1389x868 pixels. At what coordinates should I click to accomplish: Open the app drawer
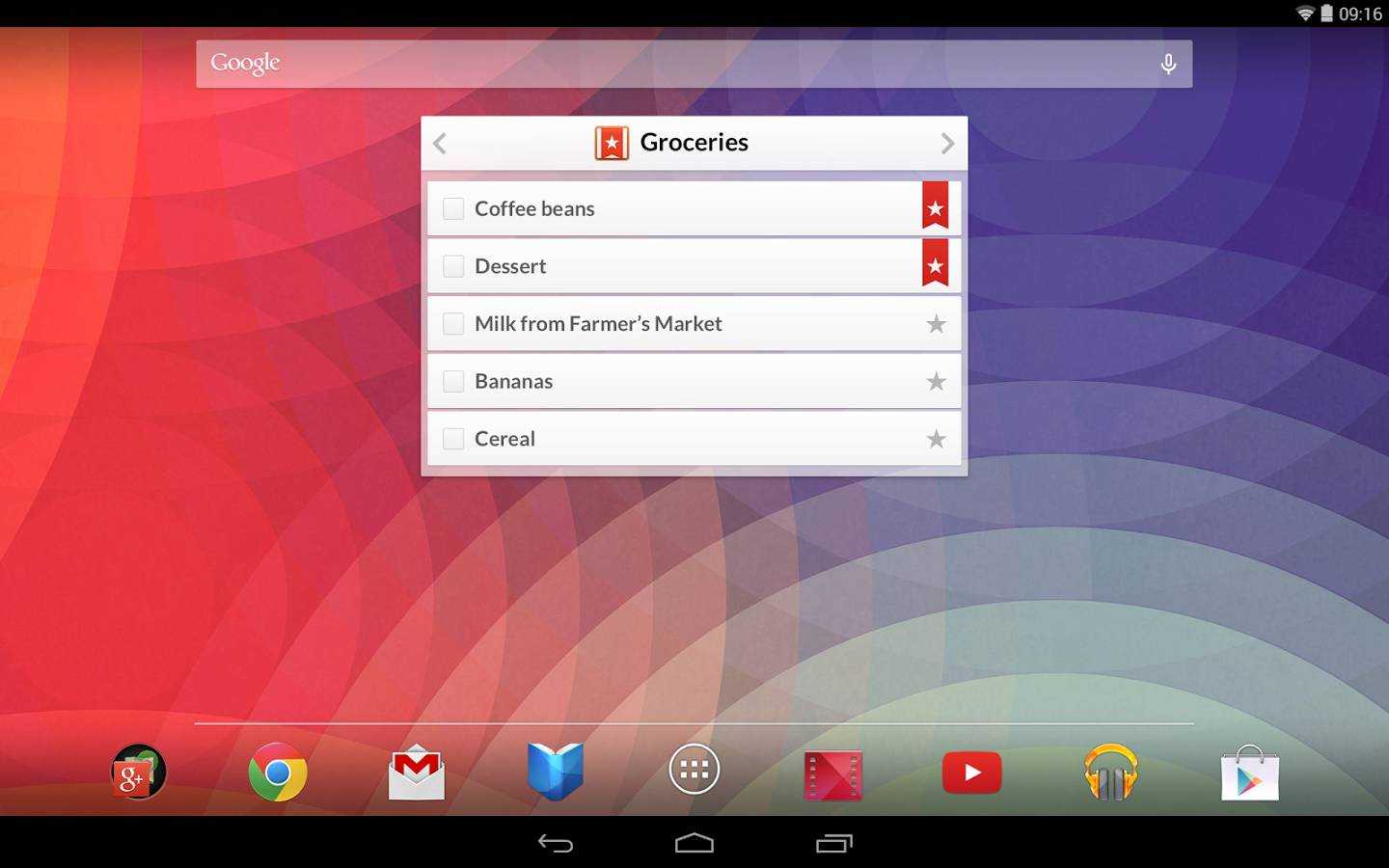point(694,770)
